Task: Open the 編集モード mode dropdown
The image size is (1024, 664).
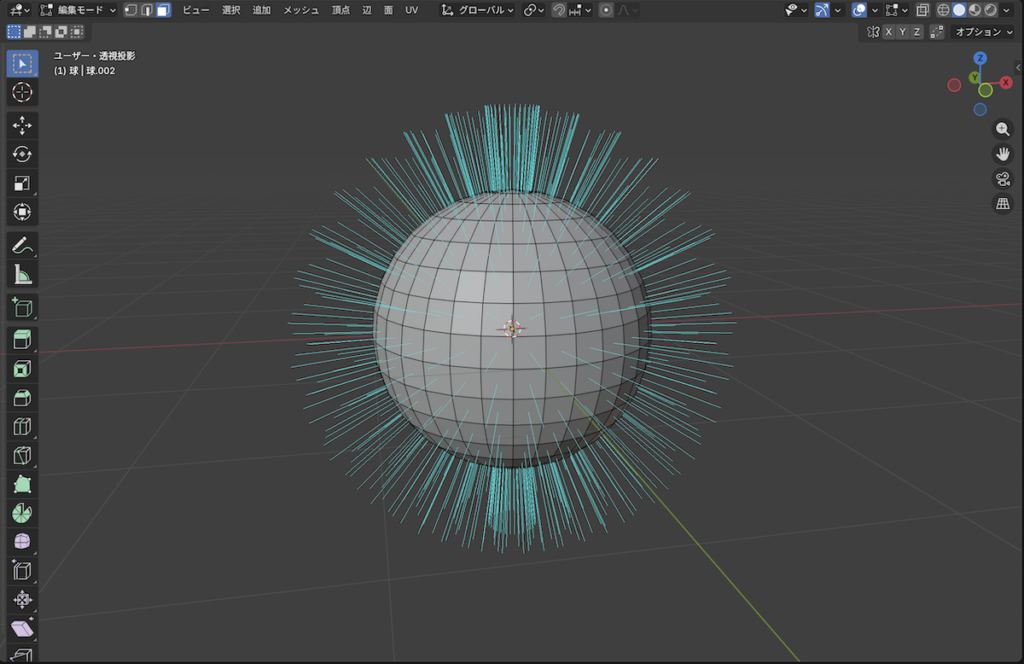Action: coord(78,10)
